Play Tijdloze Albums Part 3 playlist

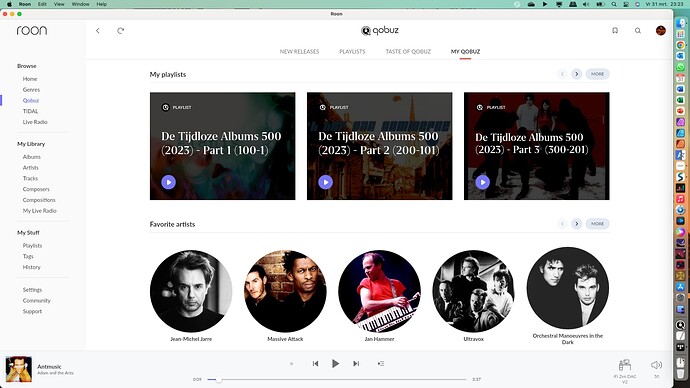[x=483, y=182]
